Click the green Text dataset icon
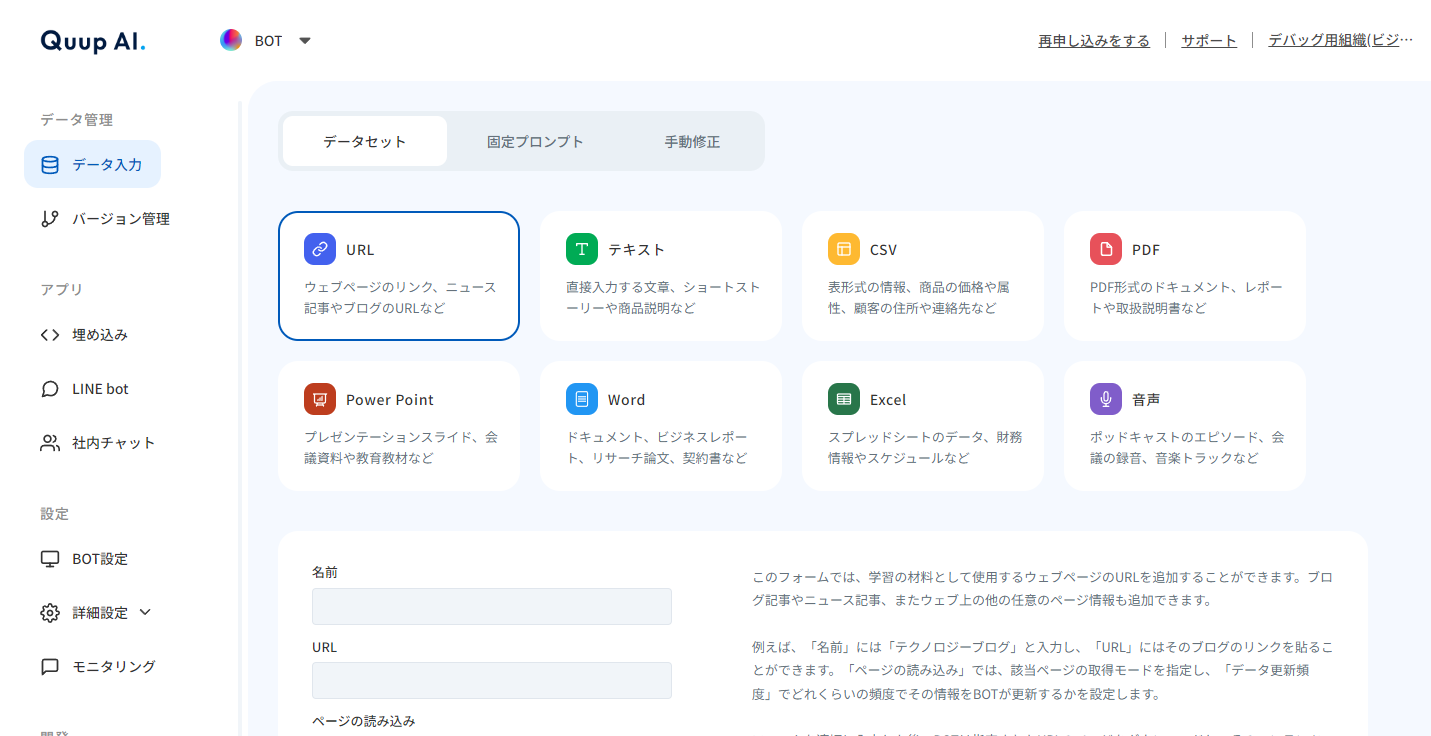 click(x=582, y=249)
